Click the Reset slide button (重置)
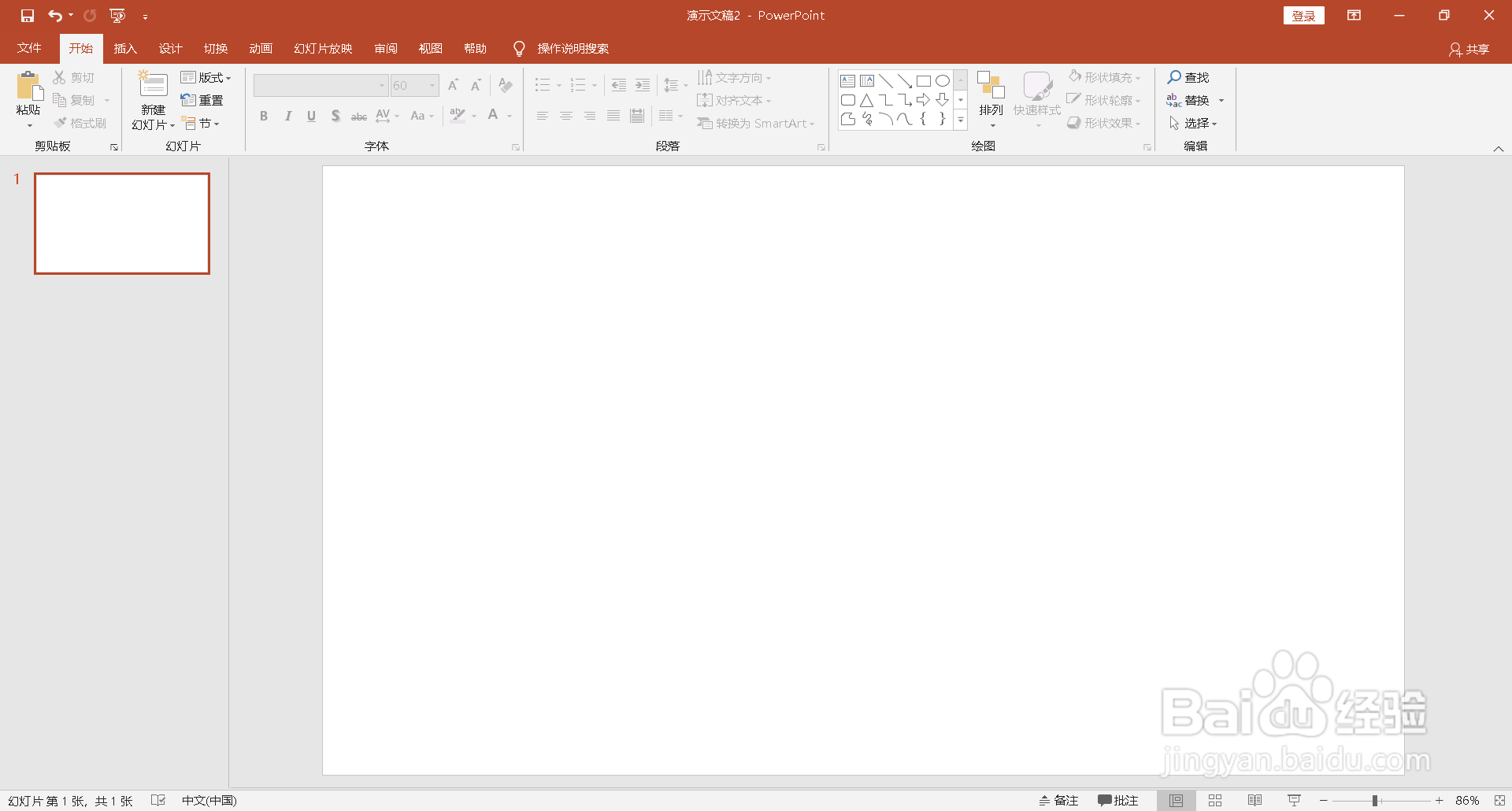Screen dimensions: 1512x811 [202, 100]
